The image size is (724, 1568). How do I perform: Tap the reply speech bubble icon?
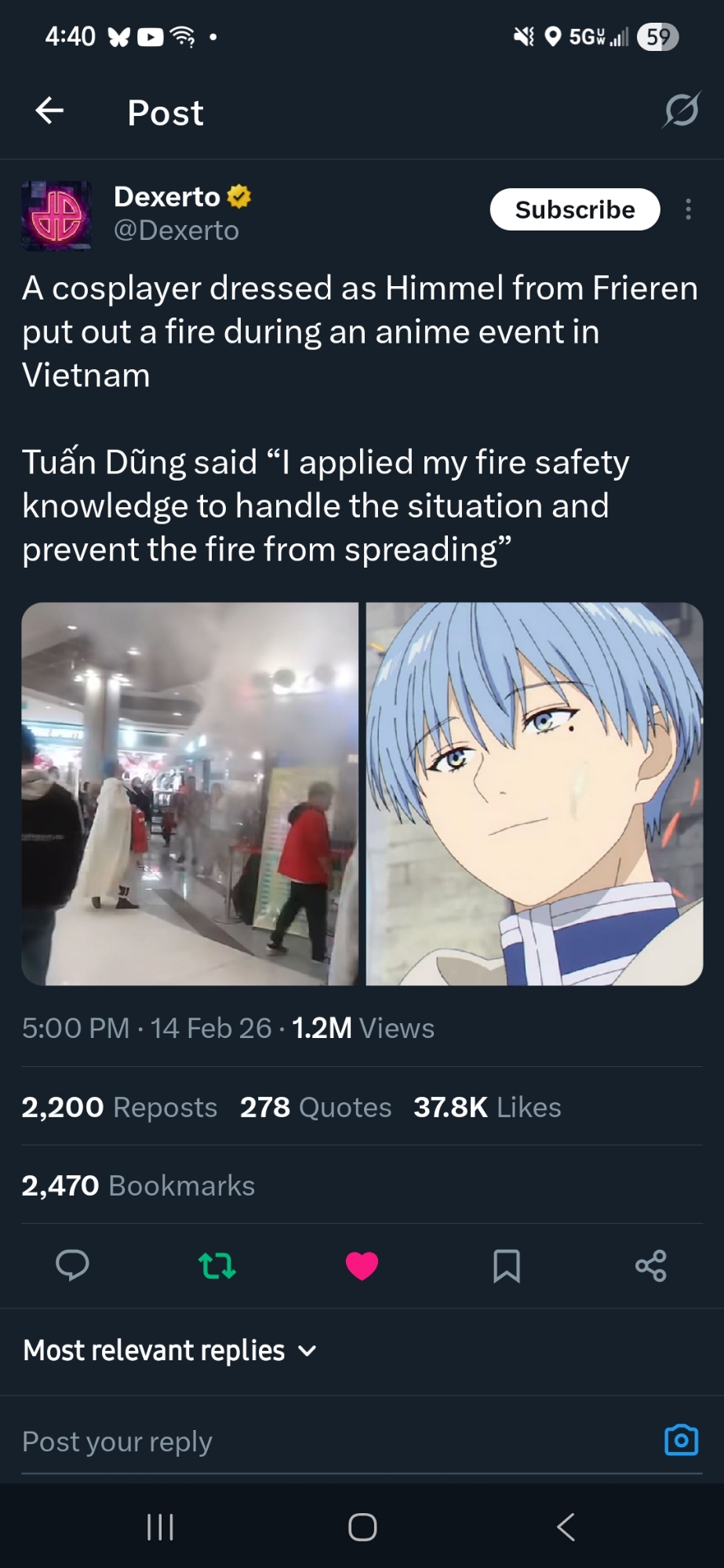(72, 1265)
